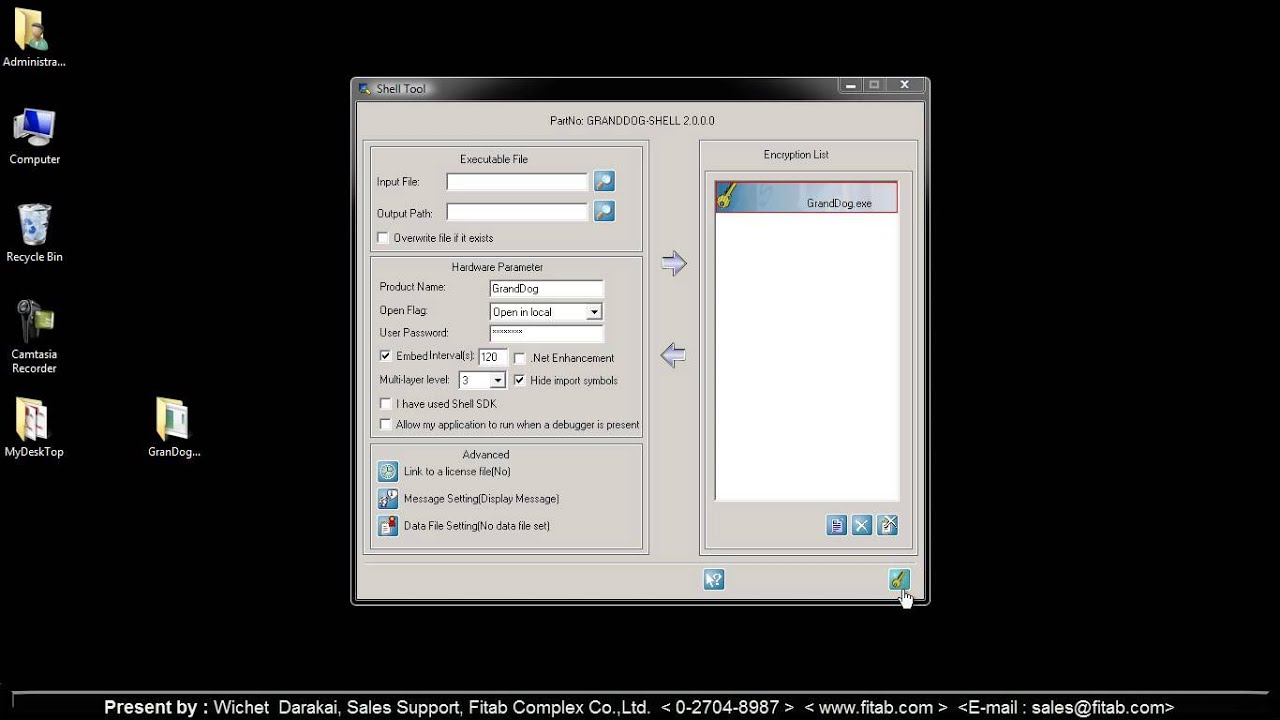Image resolution: width=1280 pixels, height=720 pixels.
Task: Enable .Net Enhancement checkbox
Action: pyautogui.click(x=520, y=358)
